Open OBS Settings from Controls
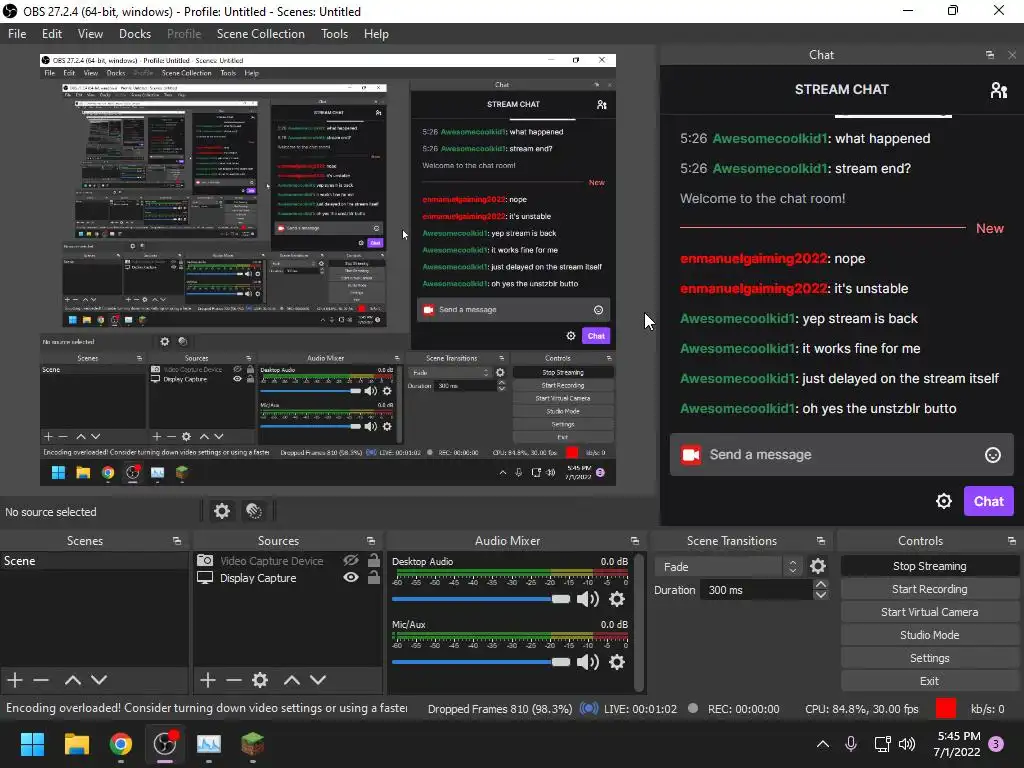 point(929,658)
